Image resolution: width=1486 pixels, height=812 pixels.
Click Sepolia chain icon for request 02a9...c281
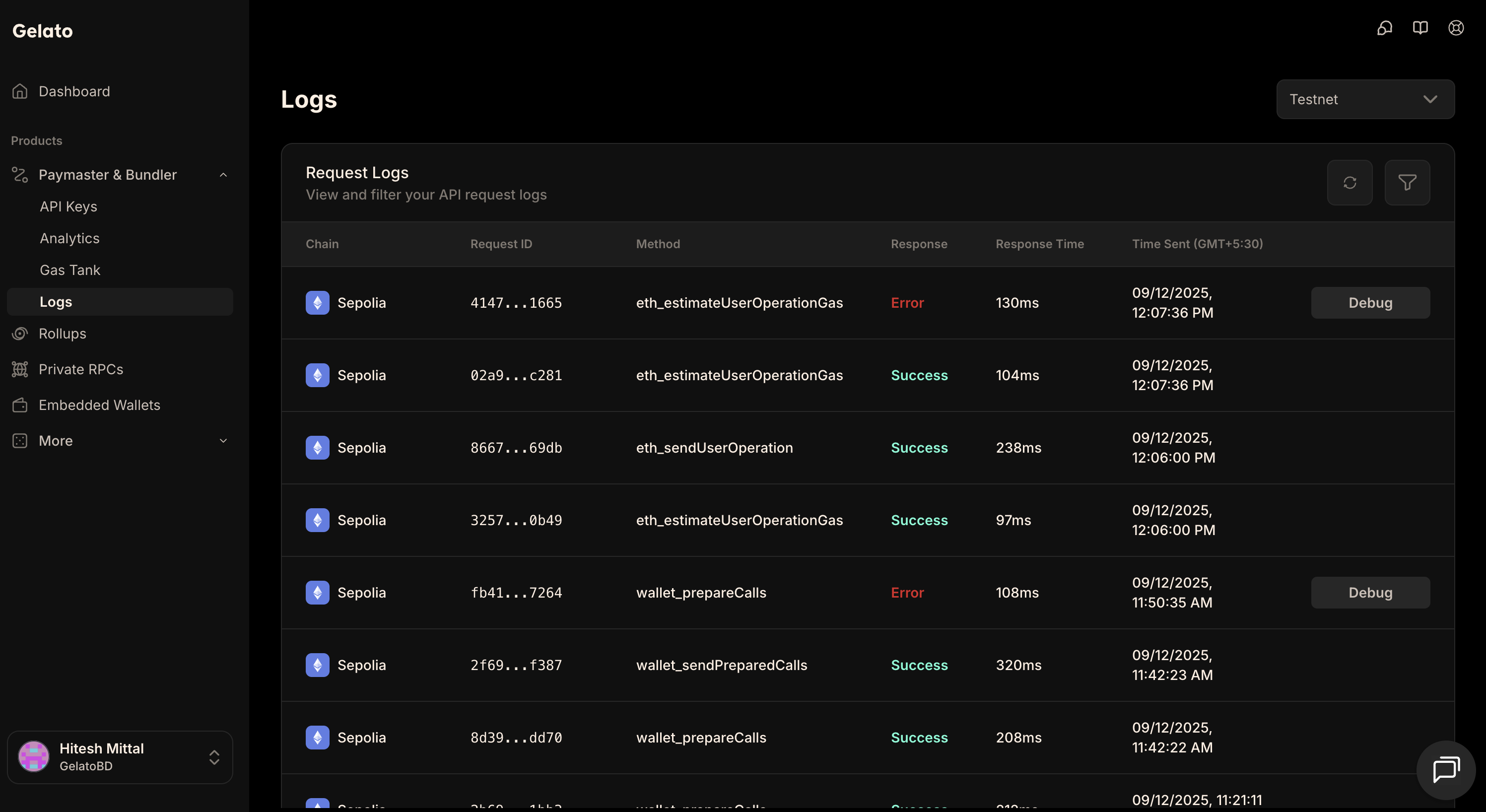[x=317, y=375]
